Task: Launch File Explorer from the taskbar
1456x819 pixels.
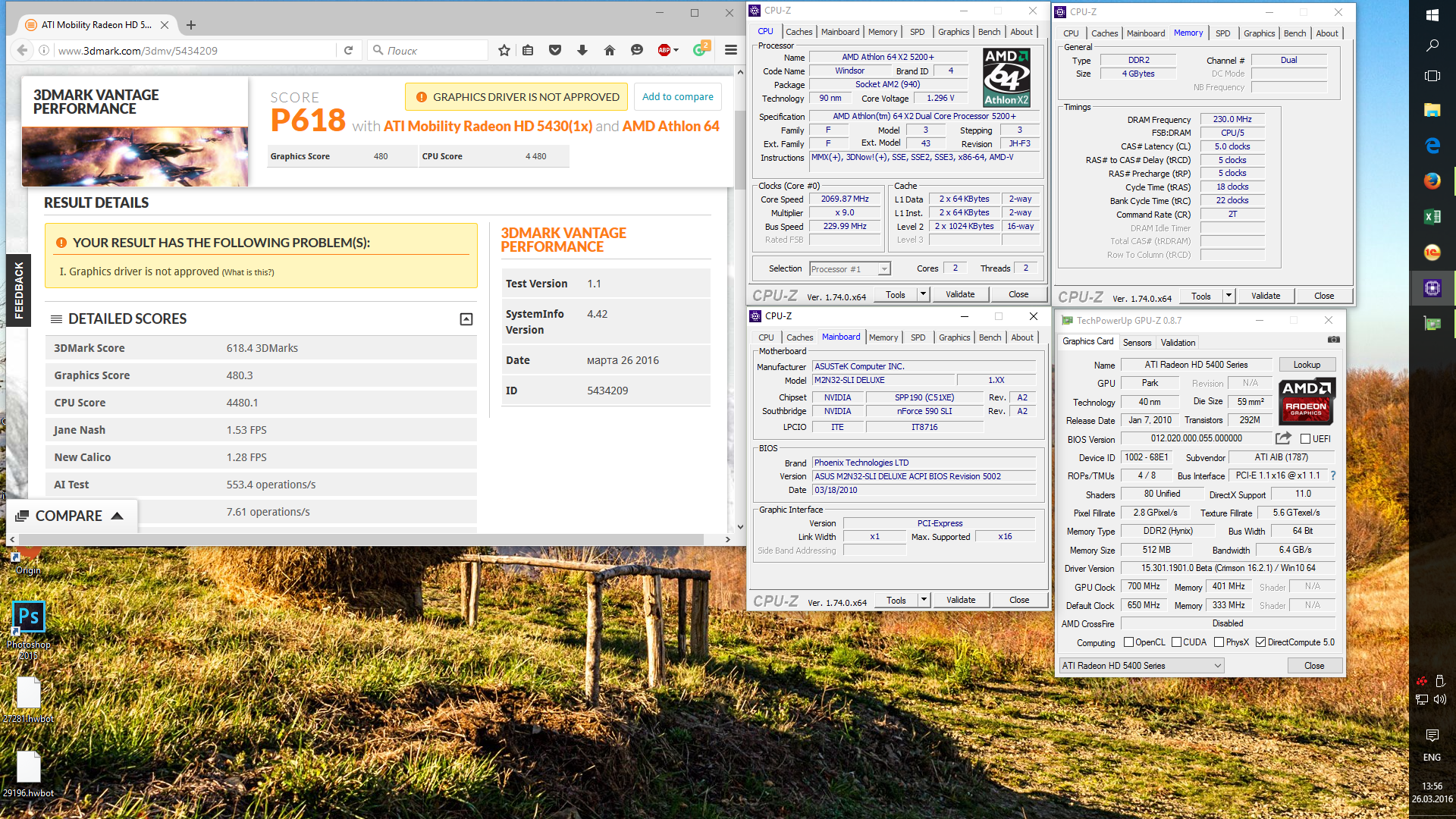Action: coord(1432,110)
